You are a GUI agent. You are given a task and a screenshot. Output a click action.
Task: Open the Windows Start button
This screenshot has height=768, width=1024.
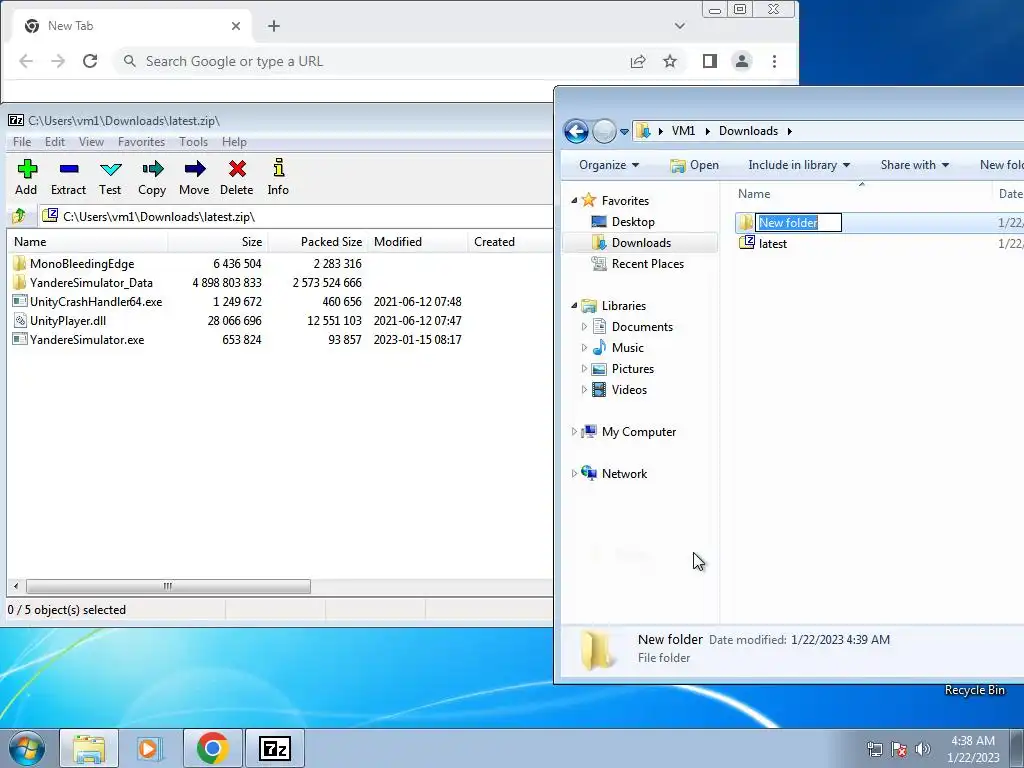point(27,748)
